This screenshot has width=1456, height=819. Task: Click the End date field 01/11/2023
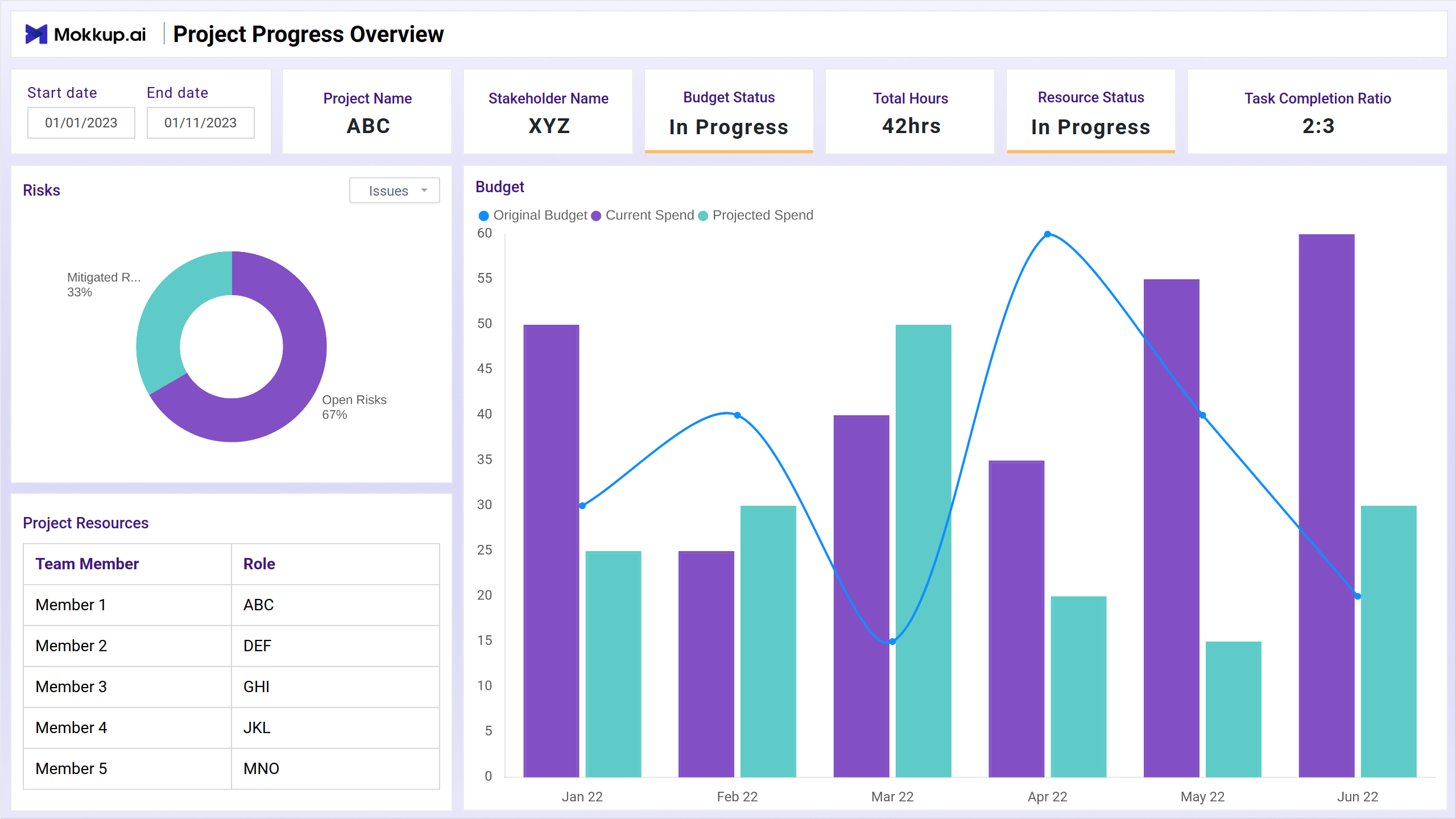pos(201,123)
